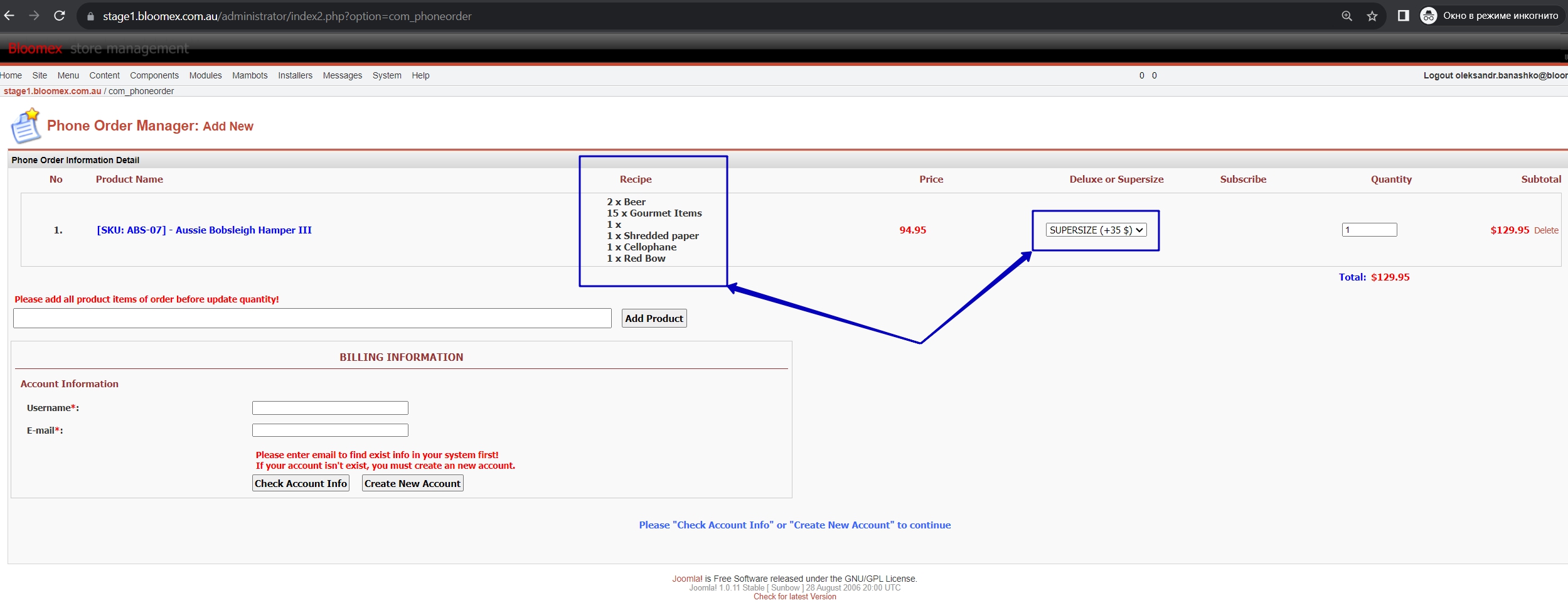Screen dimensions: 1568x610
Task: Click the $129.95 subtotal in product row
Action: tap(1510, 230)
